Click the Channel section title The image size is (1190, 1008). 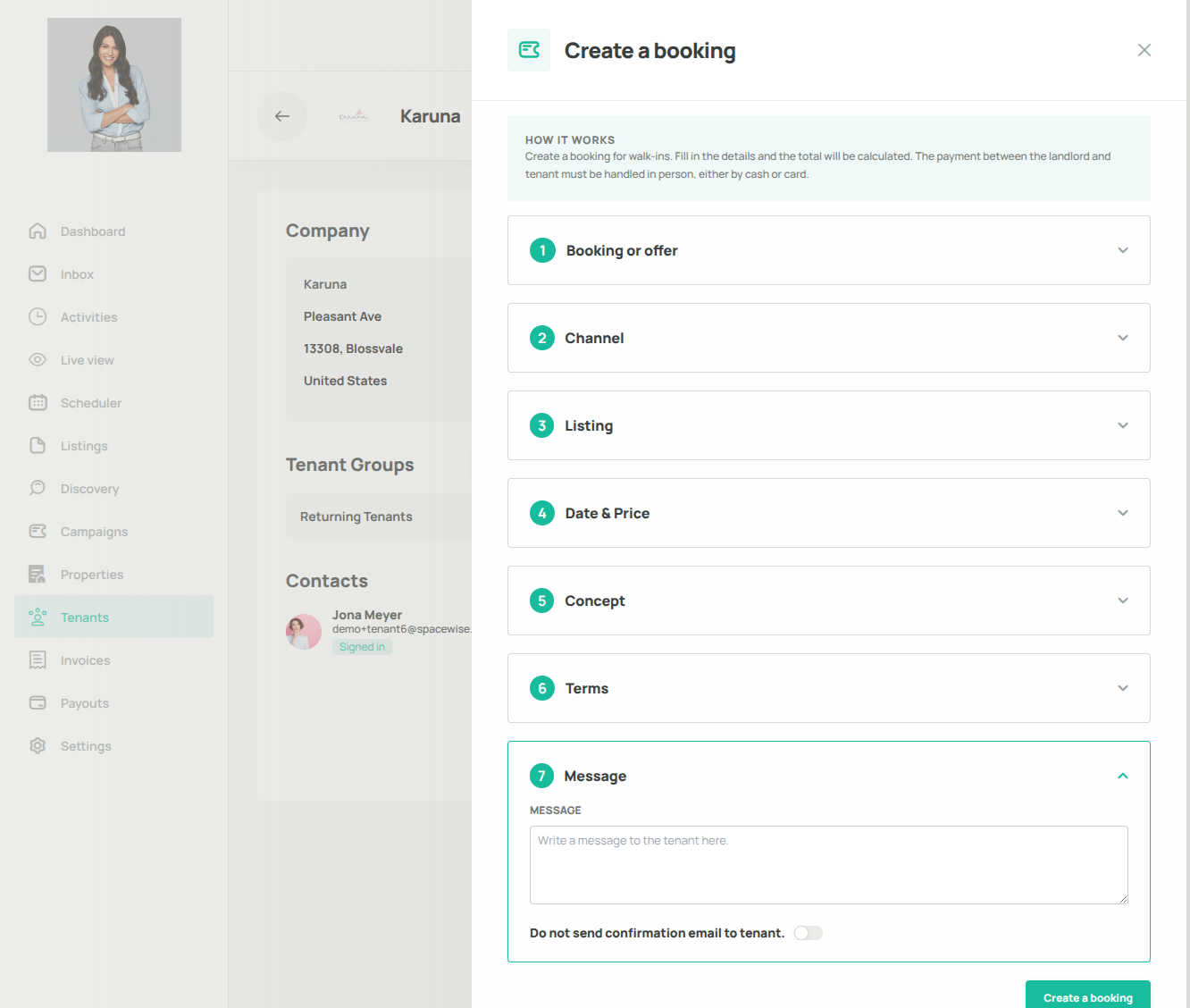pyautogui.click(x=594, y=338)
